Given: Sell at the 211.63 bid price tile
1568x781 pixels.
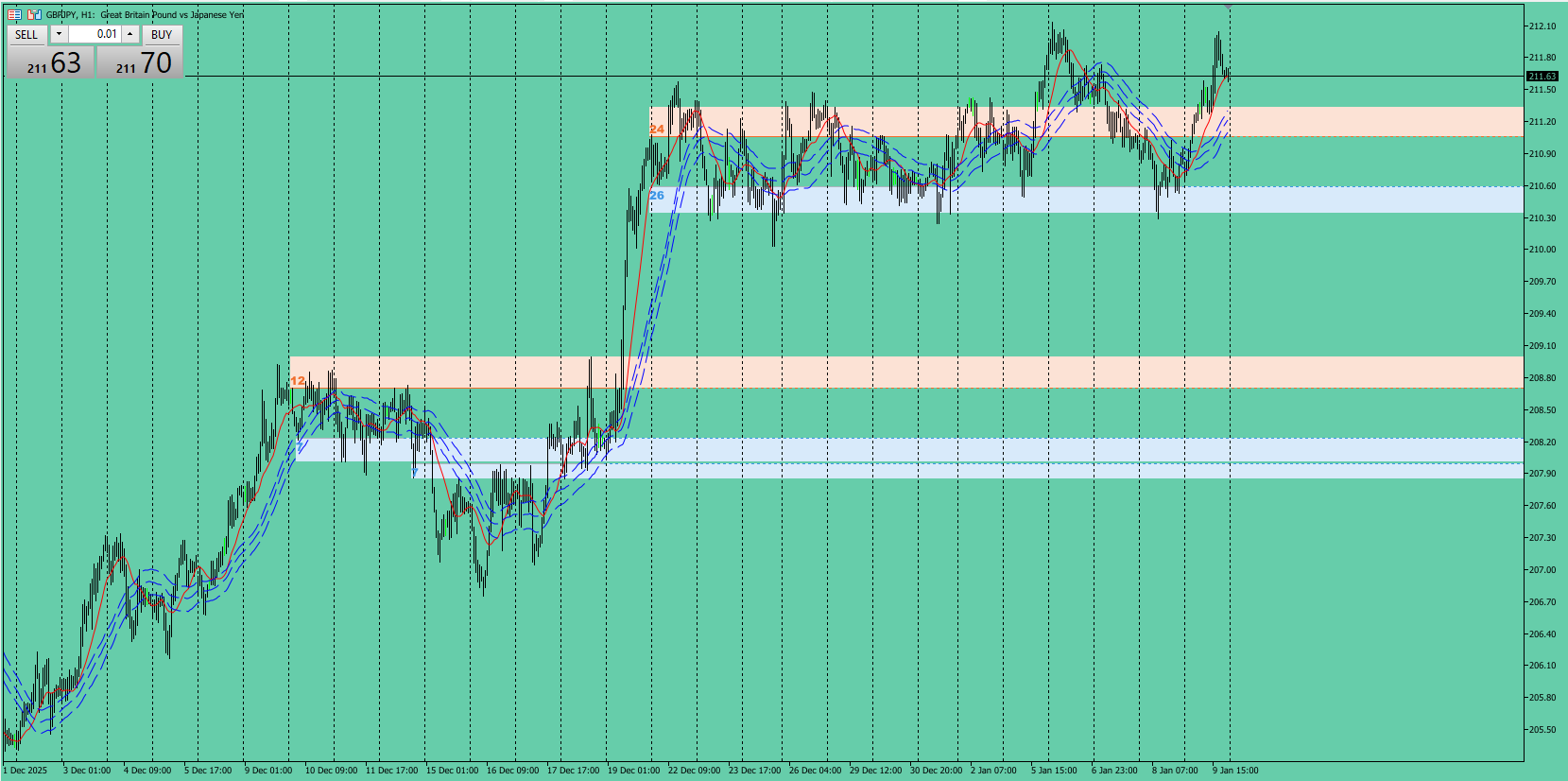Looking at the screenshot, I should [52, 62].
